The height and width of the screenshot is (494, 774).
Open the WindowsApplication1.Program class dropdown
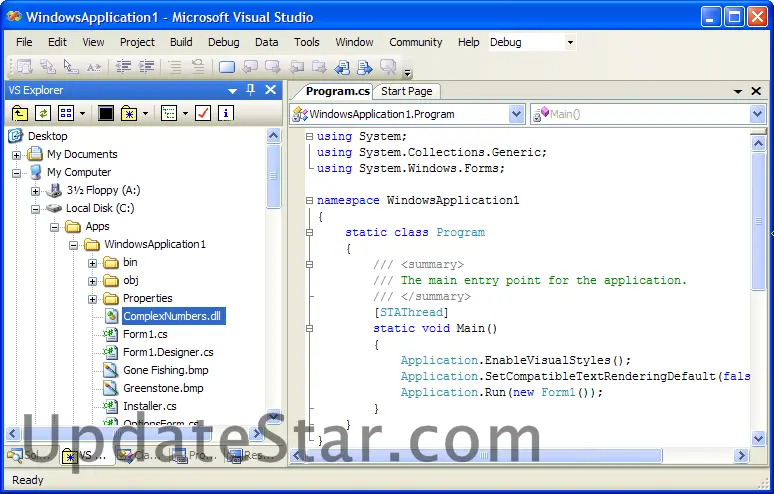point(516,114)
